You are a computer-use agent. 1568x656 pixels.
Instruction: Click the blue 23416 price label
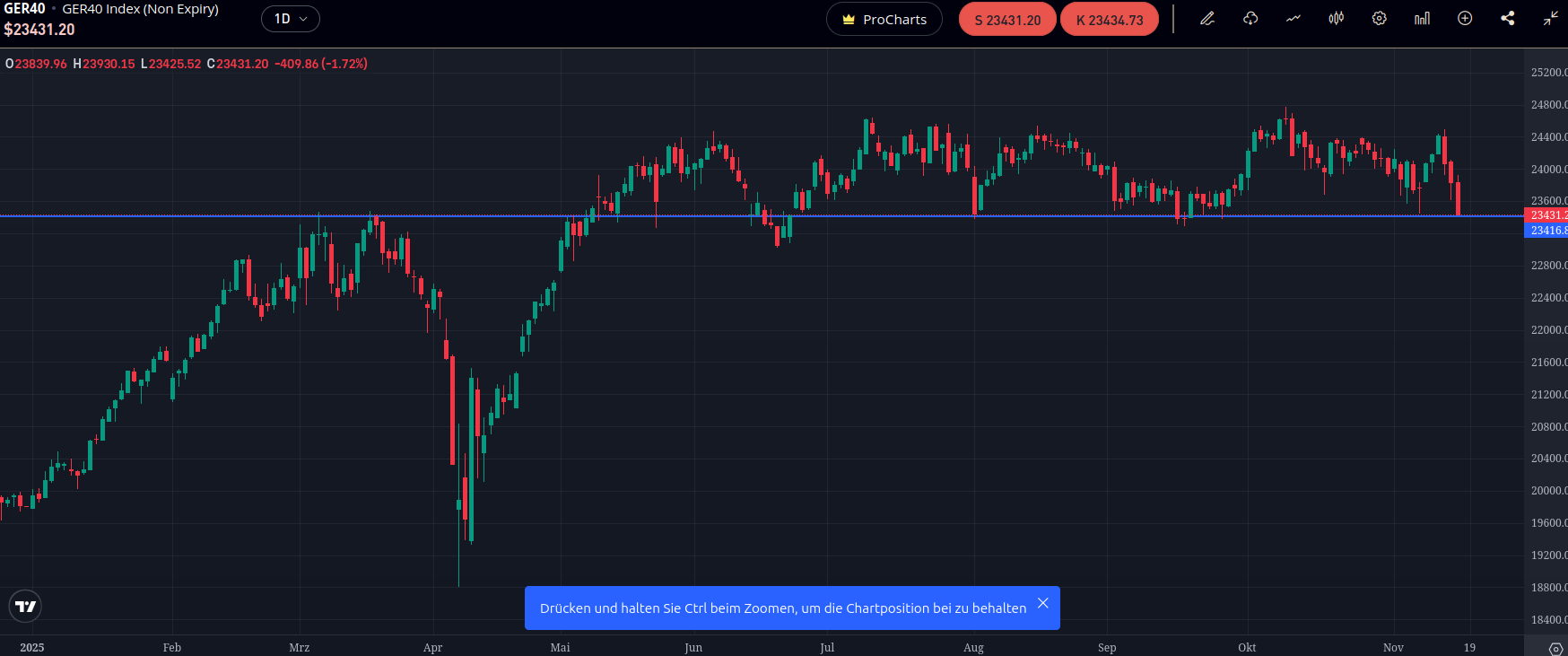click(x=1547, y=231)
